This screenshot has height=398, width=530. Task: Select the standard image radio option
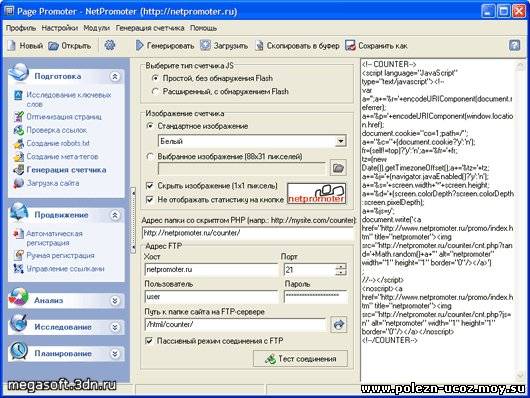150,126
